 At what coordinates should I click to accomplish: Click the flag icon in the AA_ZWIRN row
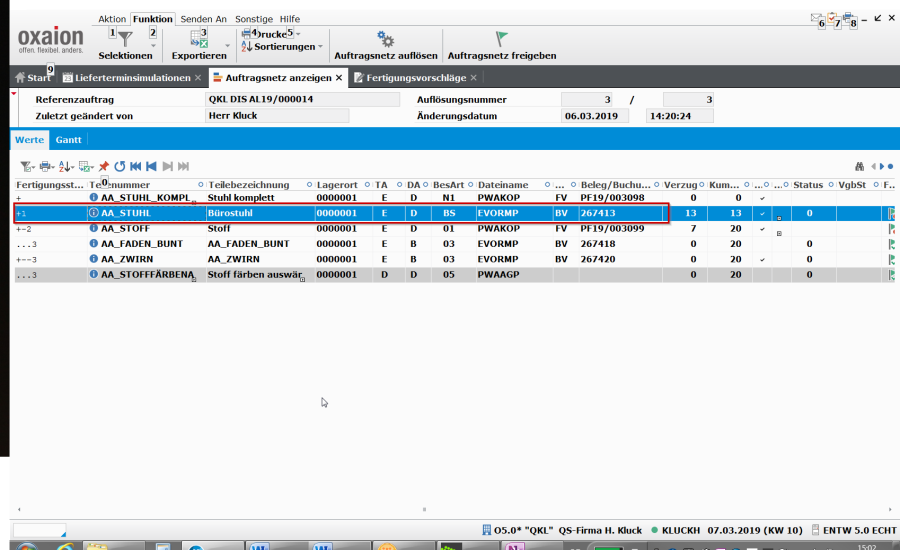[891, 259]
